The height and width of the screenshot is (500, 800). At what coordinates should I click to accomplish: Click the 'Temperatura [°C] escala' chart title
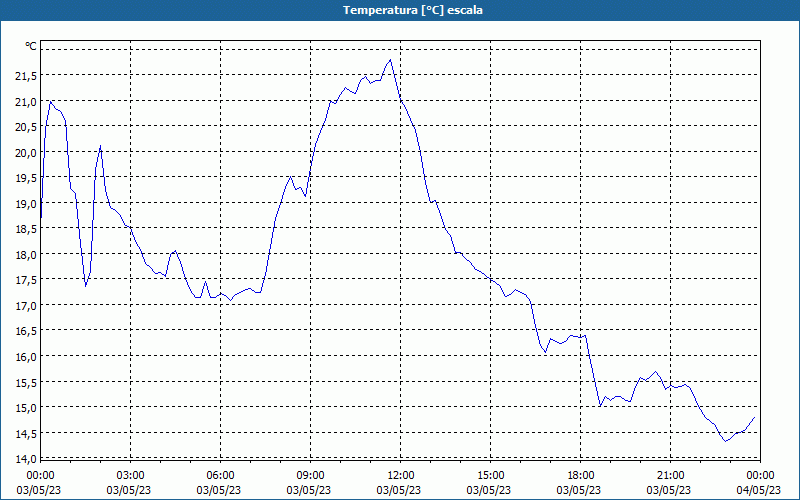(412, 10)
